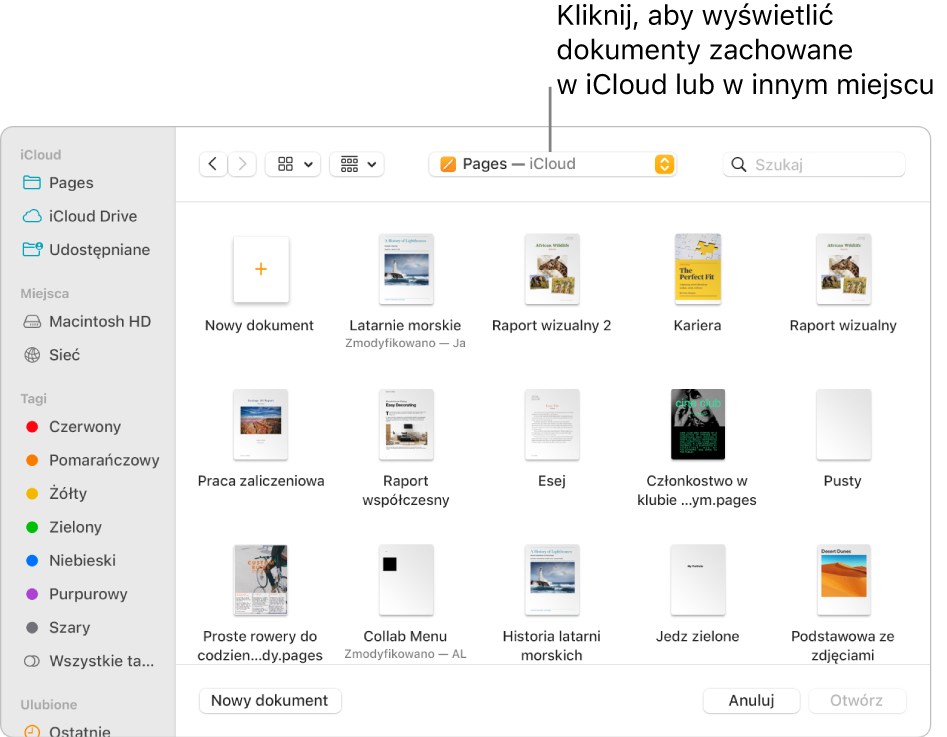Click the iCloud section header

40,155
